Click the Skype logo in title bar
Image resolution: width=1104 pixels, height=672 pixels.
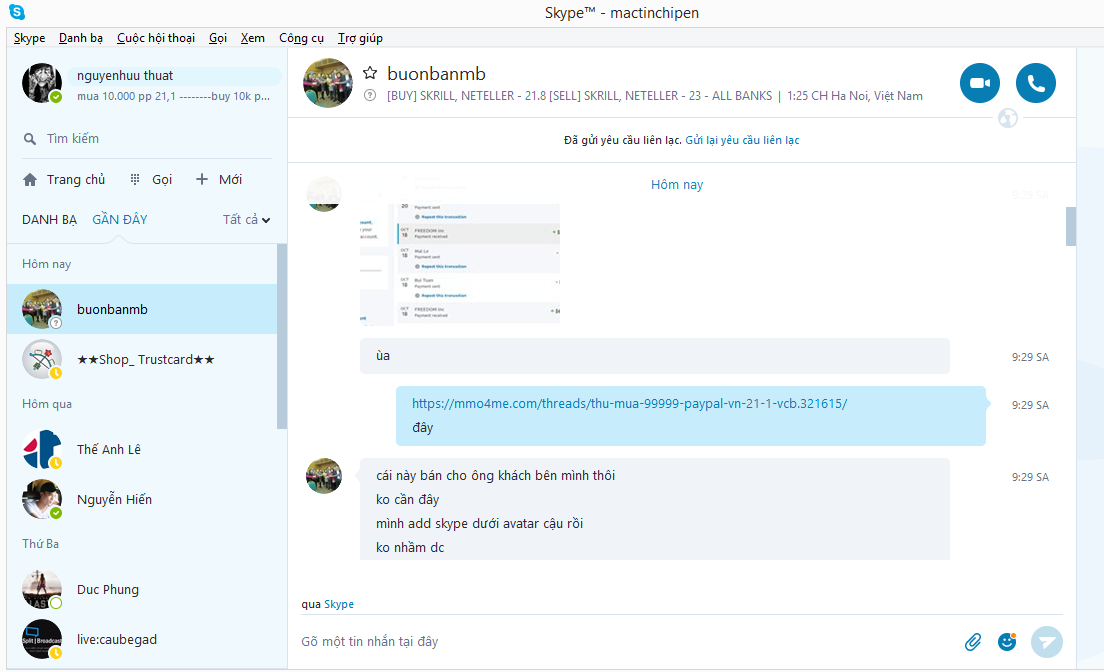[17, 12]
